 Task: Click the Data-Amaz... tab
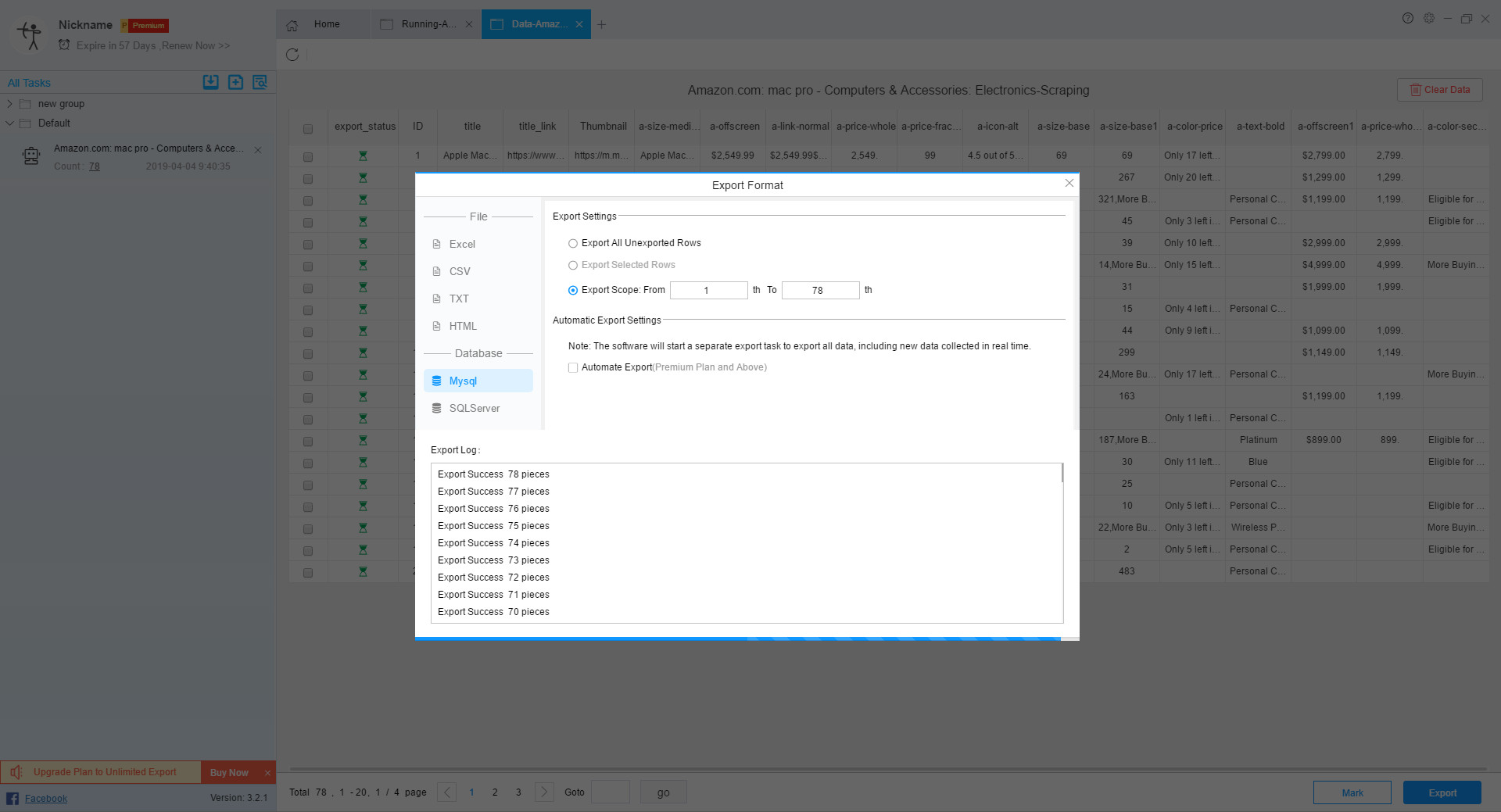536,24
